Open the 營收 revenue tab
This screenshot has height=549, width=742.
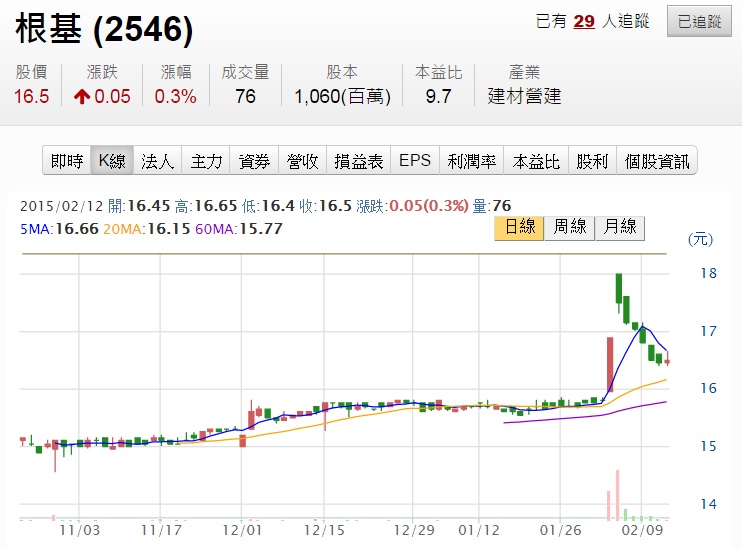302,161
